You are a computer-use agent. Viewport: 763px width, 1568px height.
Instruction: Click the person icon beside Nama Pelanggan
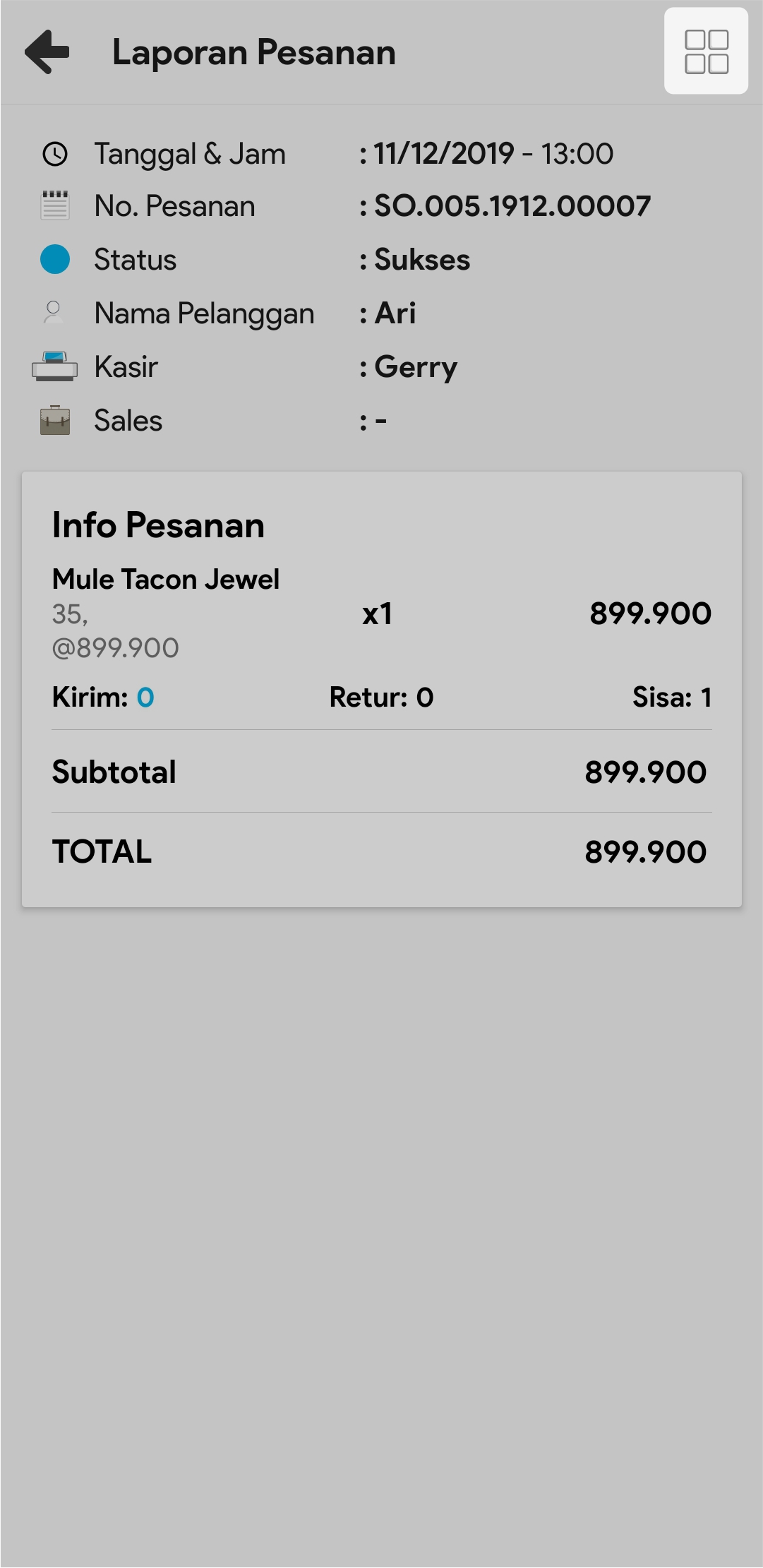[54, 312]
